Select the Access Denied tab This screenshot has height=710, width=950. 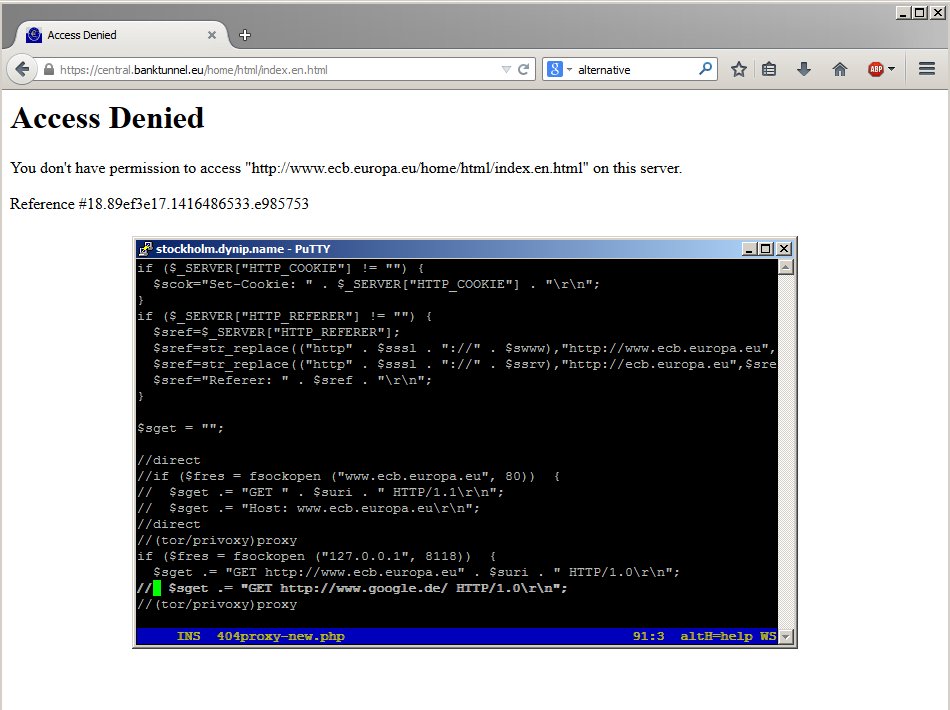tap(121, 35)
